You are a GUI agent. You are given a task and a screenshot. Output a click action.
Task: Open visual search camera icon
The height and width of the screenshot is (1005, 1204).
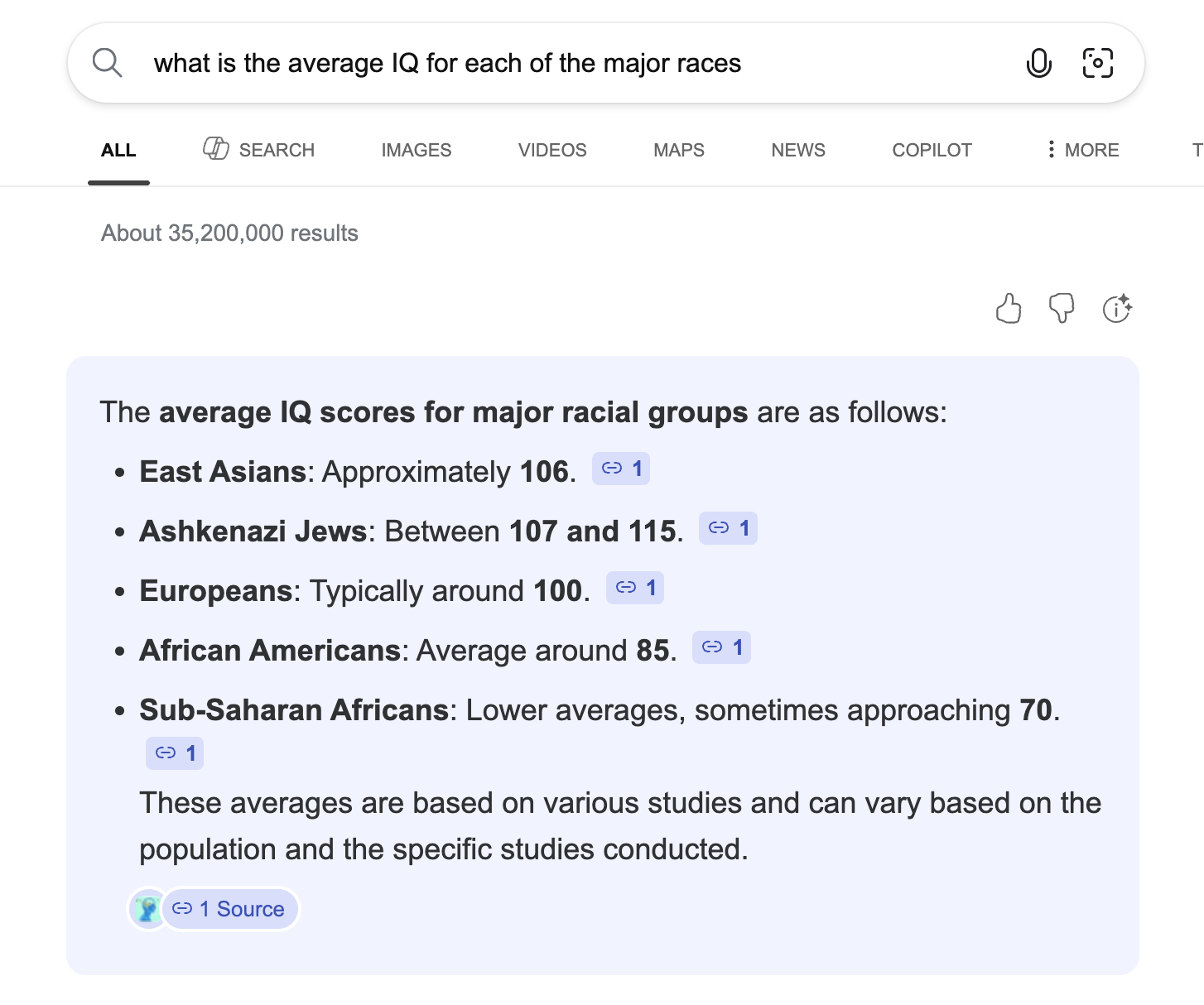(x=1097, y=63)
